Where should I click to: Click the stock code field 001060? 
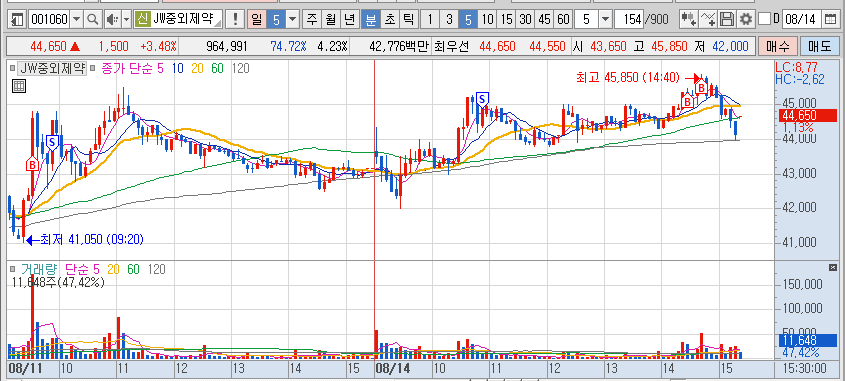pos(49,20)
